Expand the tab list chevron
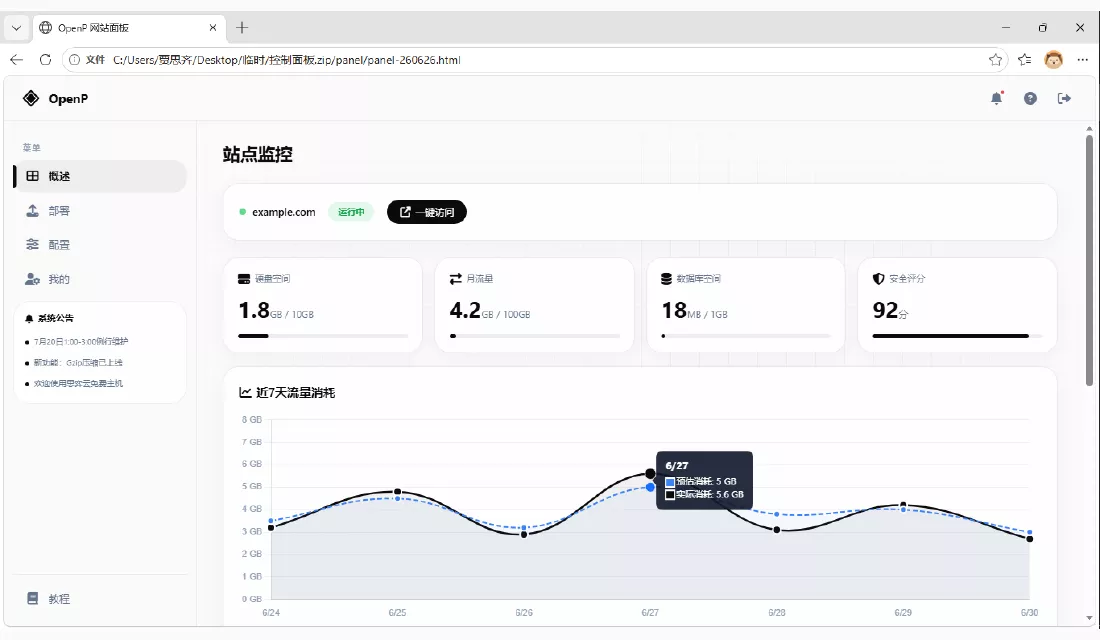The width and height of the screenshot is (1100, 640). point(16,28)
